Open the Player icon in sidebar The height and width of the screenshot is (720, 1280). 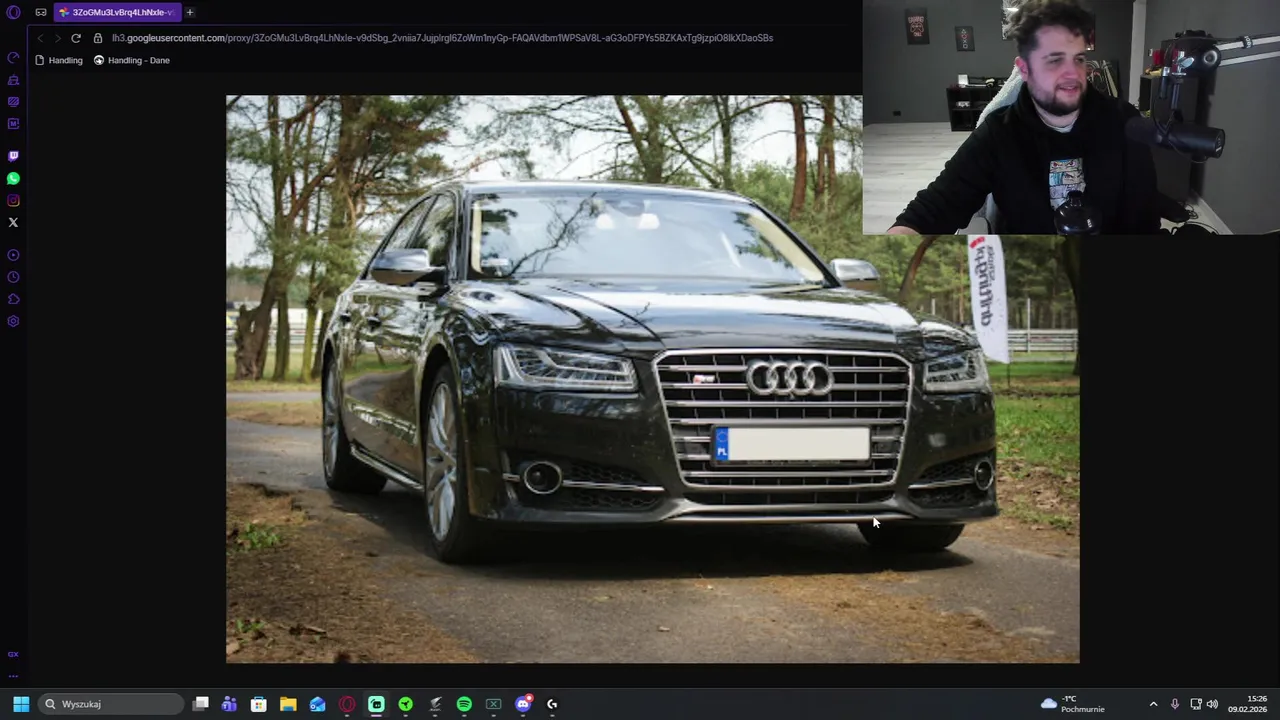13,255
